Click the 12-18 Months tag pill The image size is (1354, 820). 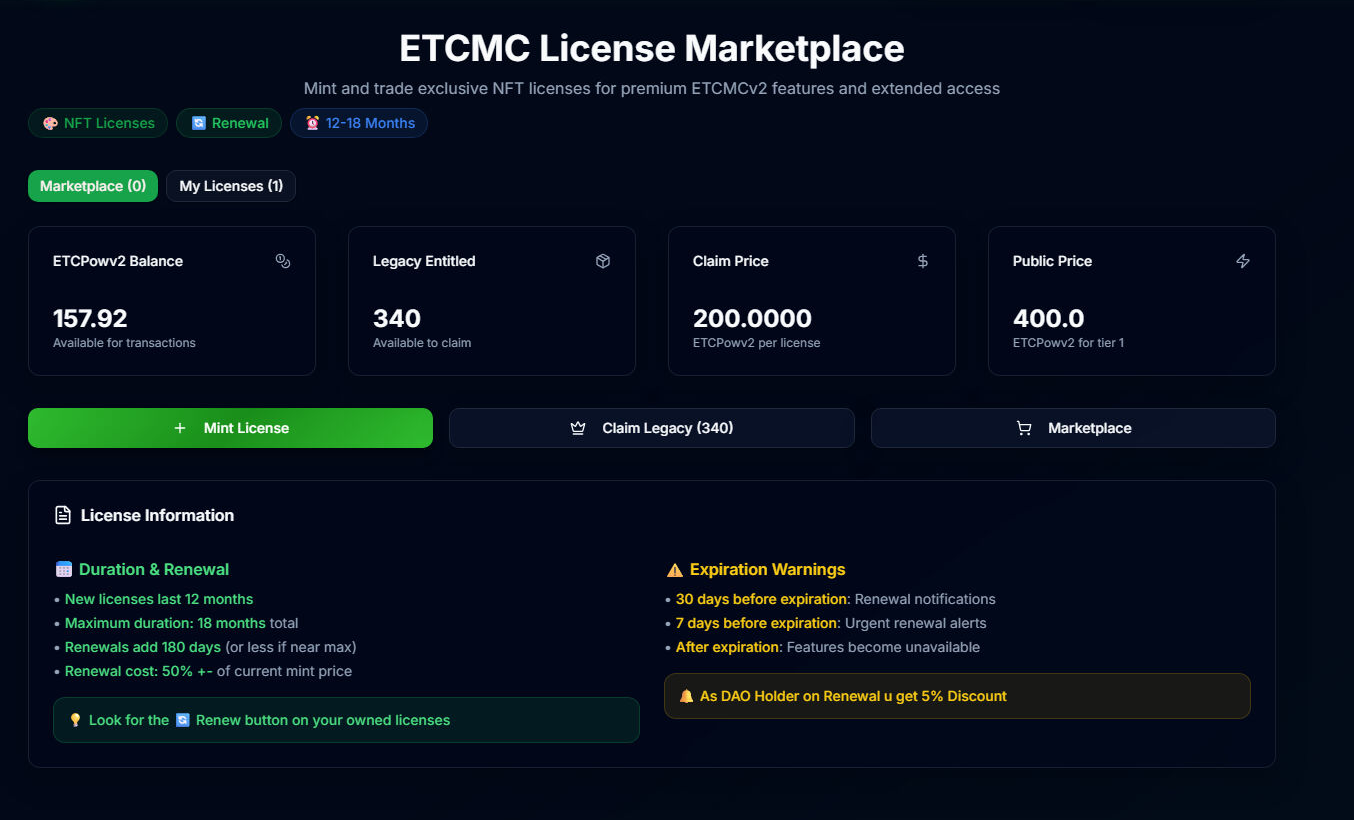(359, 123)
